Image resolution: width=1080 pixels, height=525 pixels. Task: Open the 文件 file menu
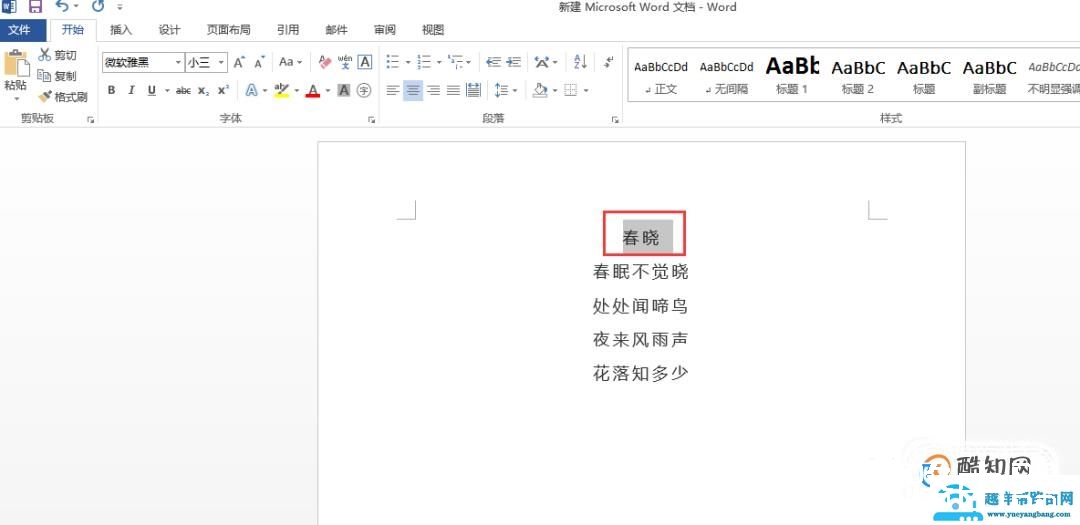click(19, 30)
